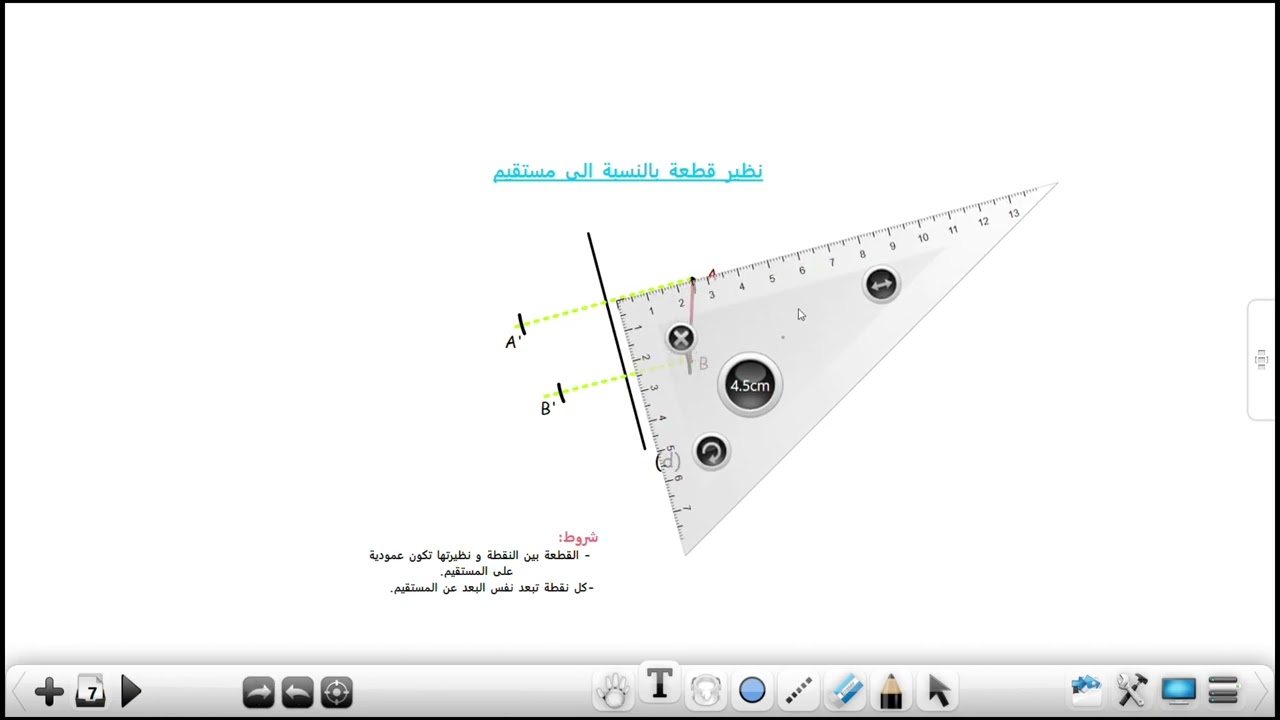The width and height of the screenshot is (1280, 720).
Task: Select the lasso eraser tool
Action: coord(706,691)
